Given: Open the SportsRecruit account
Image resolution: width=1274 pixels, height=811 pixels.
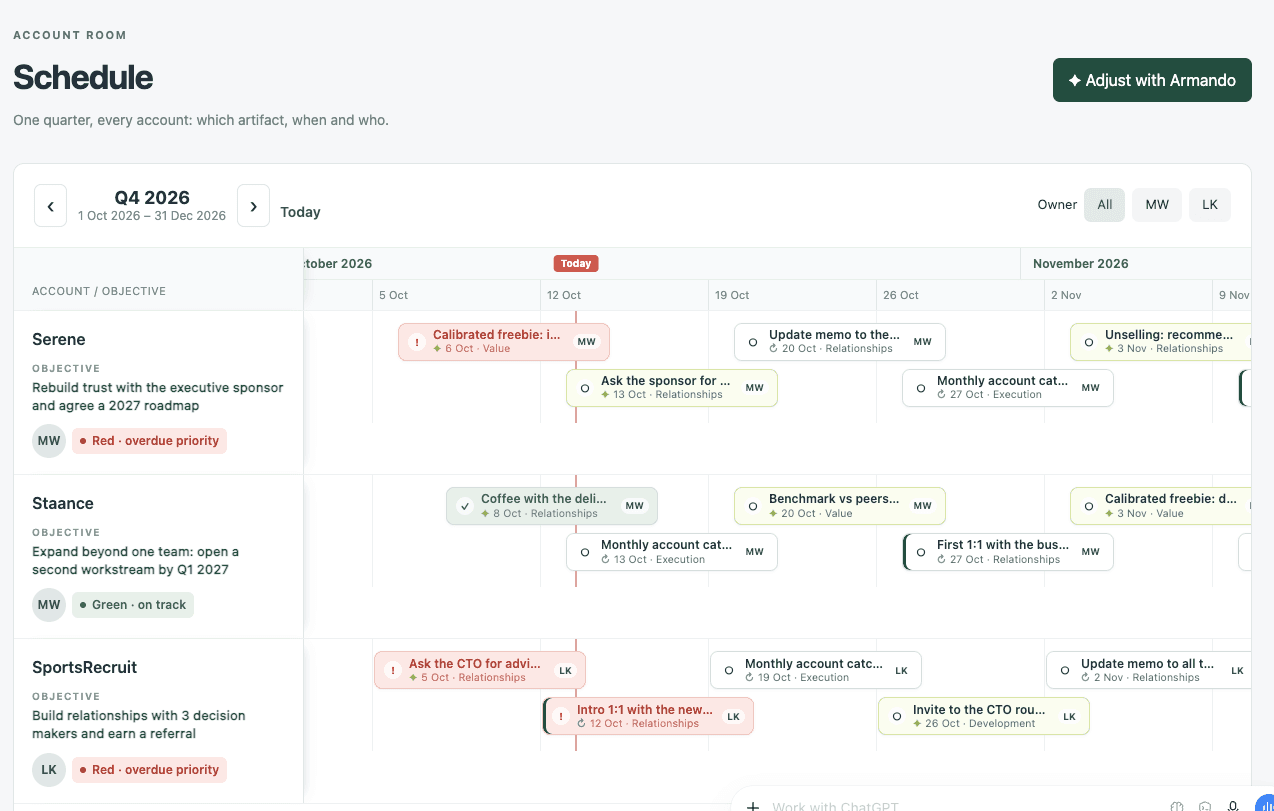Looking at the screenshot, I should tap(85, 667).
